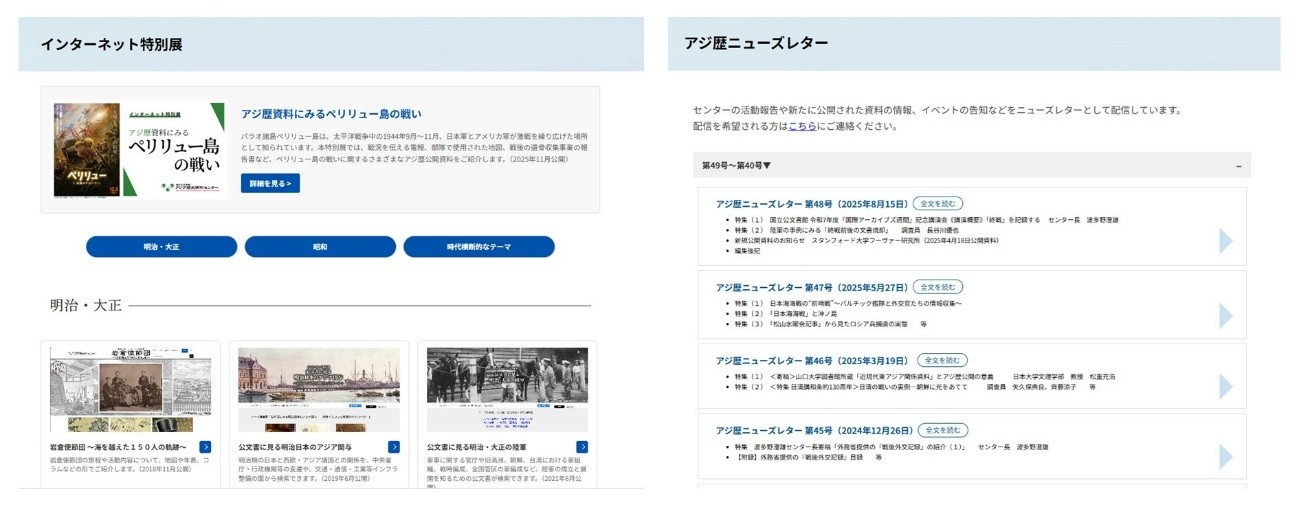Click blue arrow icon on 明治・大正の陸軍 card

point(582,447)
